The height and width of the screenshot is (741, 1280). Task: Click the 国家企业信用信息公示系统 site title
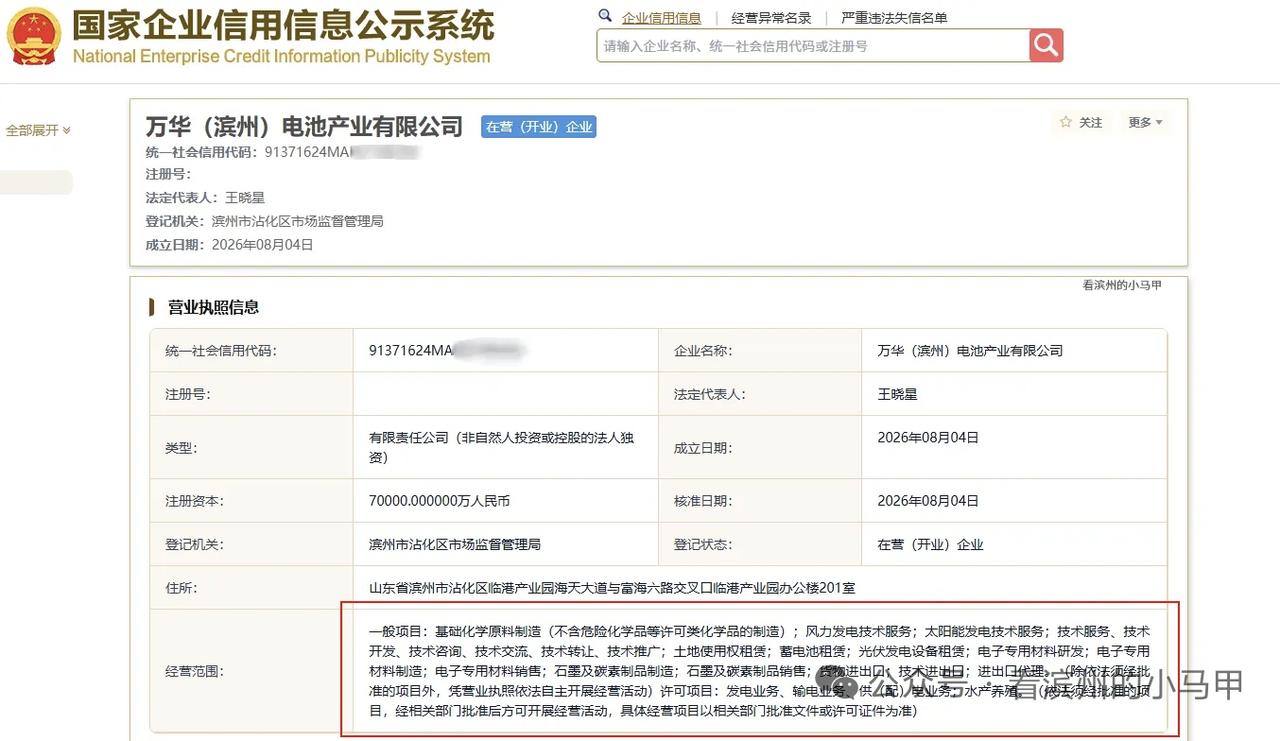click(x=283, y=24)
